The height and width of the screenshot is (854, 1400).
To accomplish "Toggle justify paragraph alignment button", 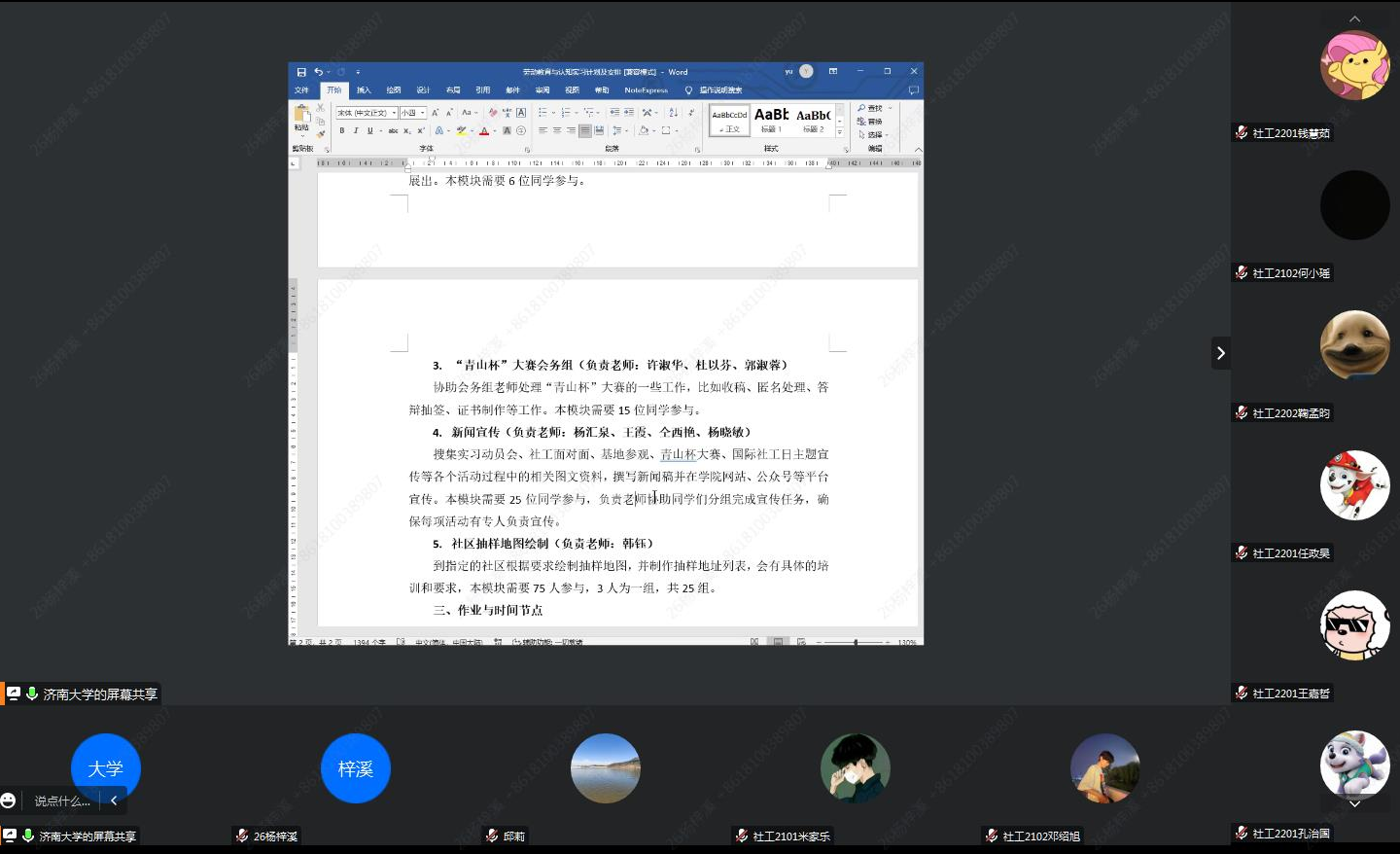I will 584,130.
